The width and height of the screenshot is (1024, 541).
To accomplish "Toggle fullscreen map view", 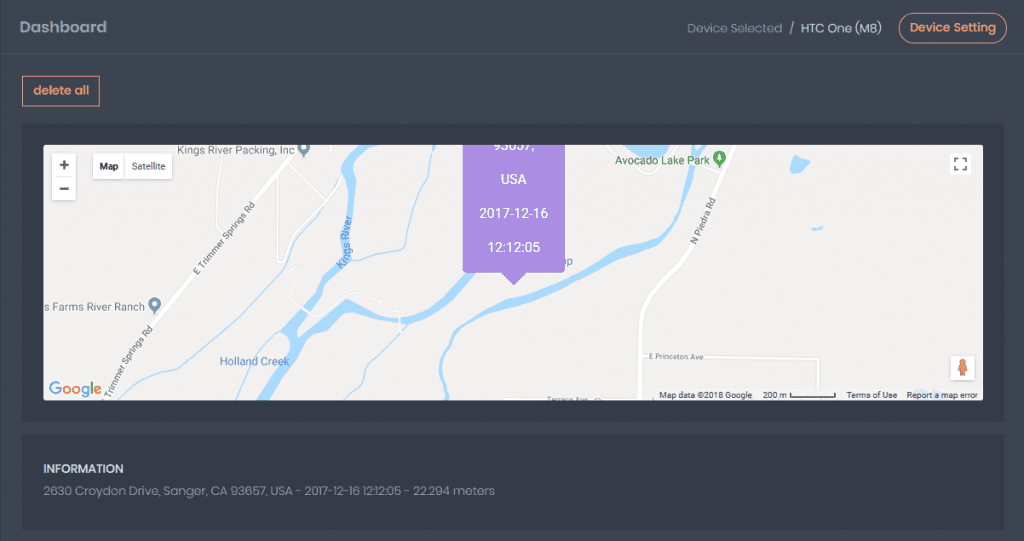I will (x=960, y=164).
